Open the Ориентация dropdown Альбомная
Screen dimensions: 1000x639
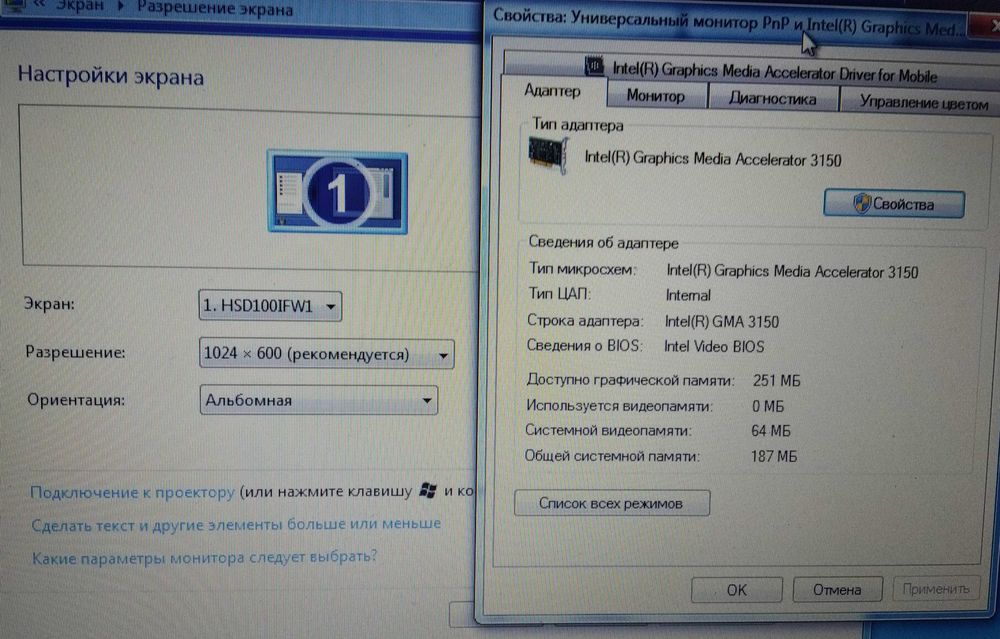[x=318, y=400]
